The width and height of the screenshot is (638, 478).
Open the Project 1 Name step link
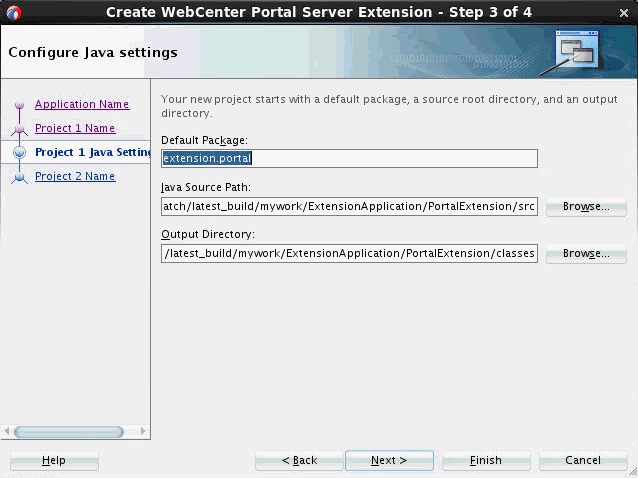[x=75, y=128]
